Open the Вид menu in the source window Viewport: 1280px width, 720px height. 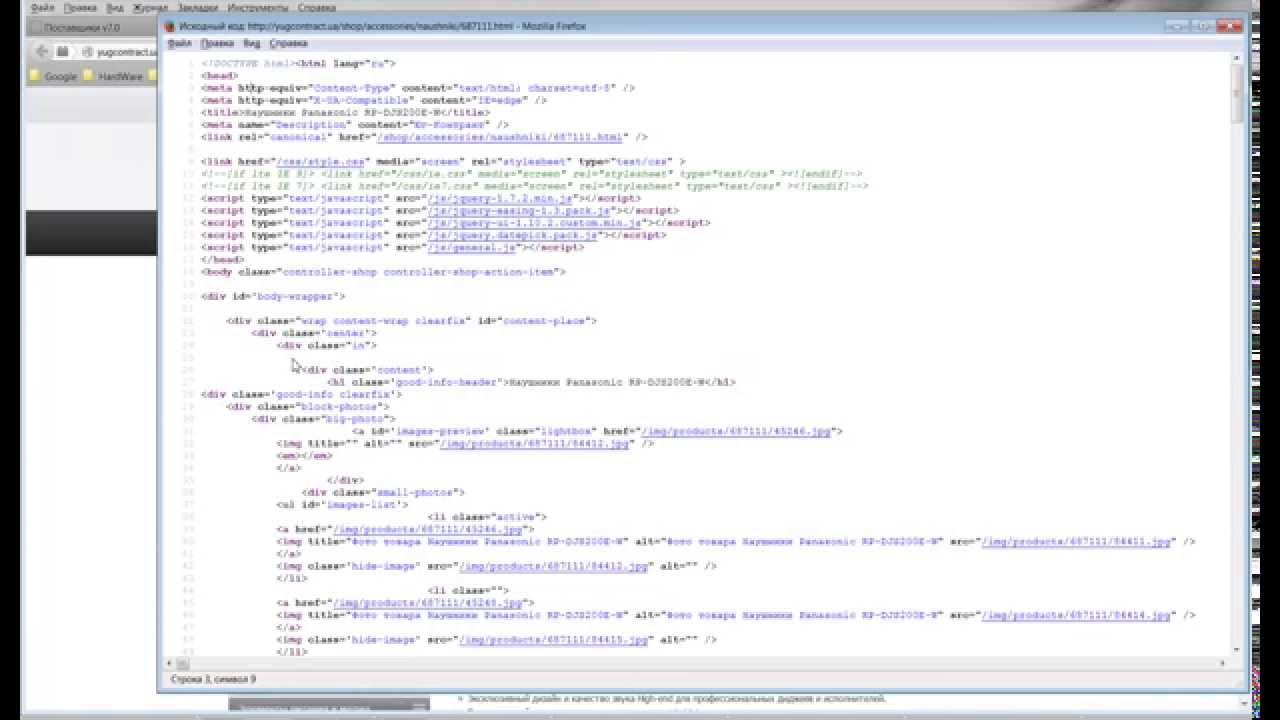[x=252, y=44]
